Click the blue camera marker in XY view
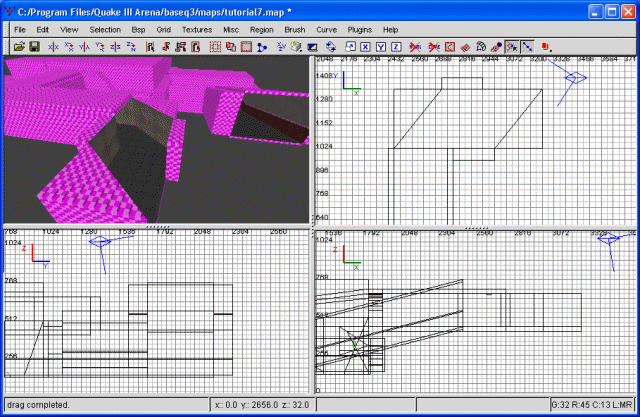The image size is (640, 417). click(x=576, y=78)
